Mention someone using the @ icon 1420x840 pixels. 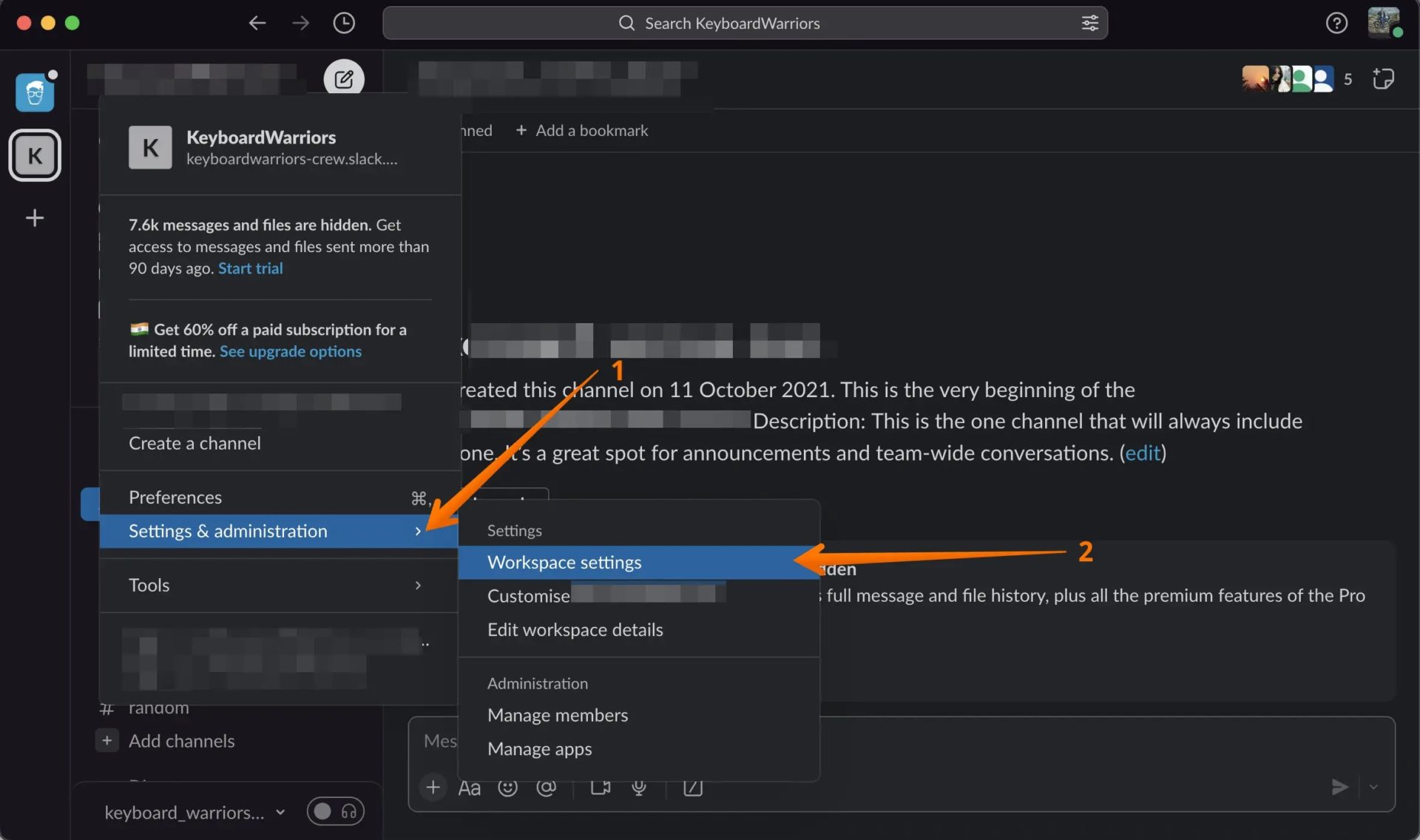(547, 787)
